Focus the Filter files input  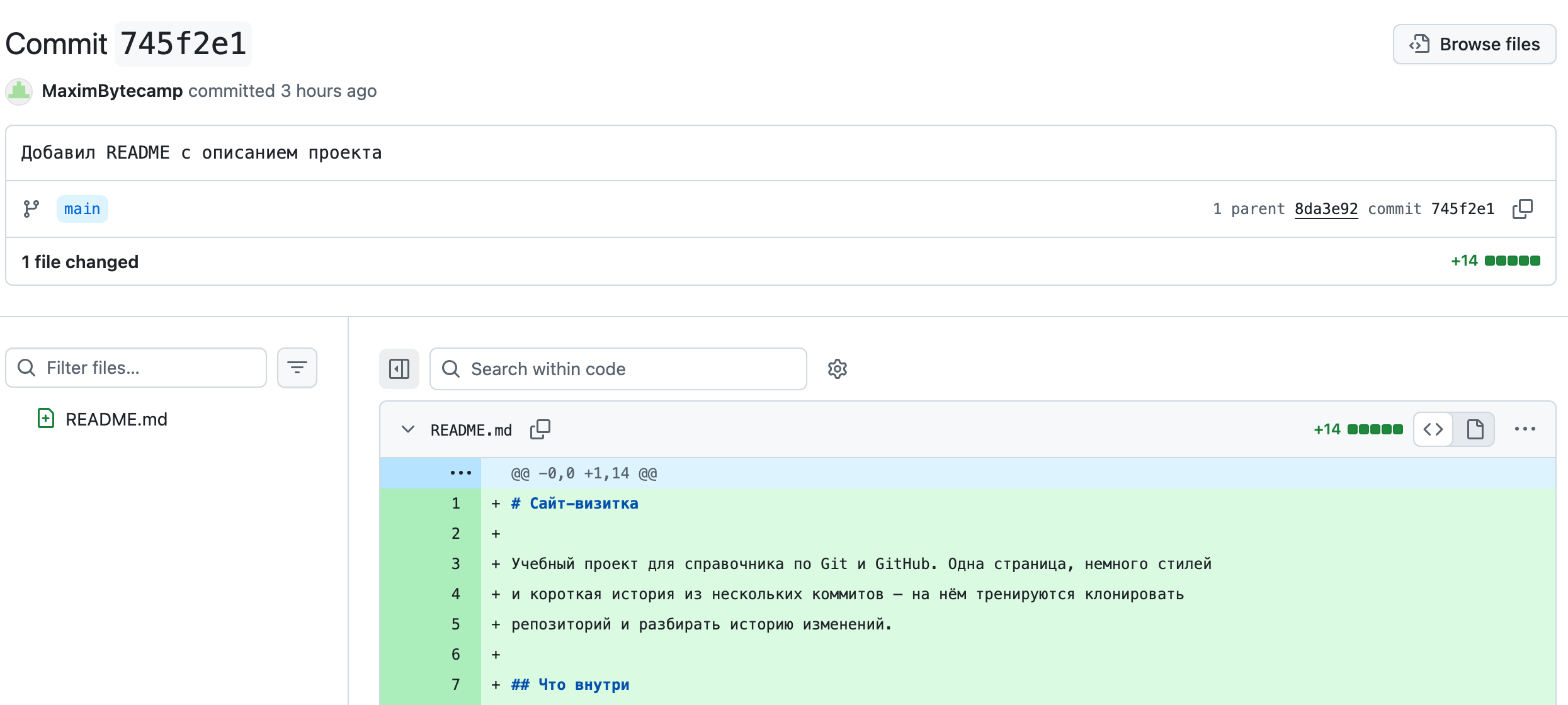pyautogui.click(x=136, y=368)
